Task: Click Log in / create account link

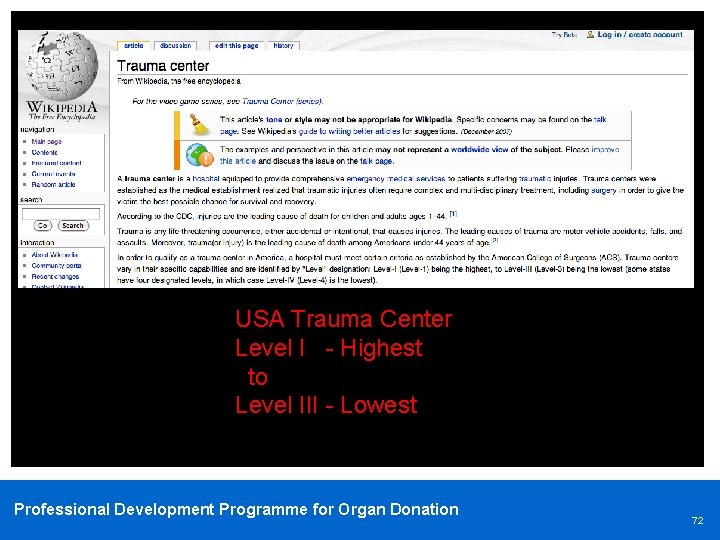Action: tap(640, 34)
